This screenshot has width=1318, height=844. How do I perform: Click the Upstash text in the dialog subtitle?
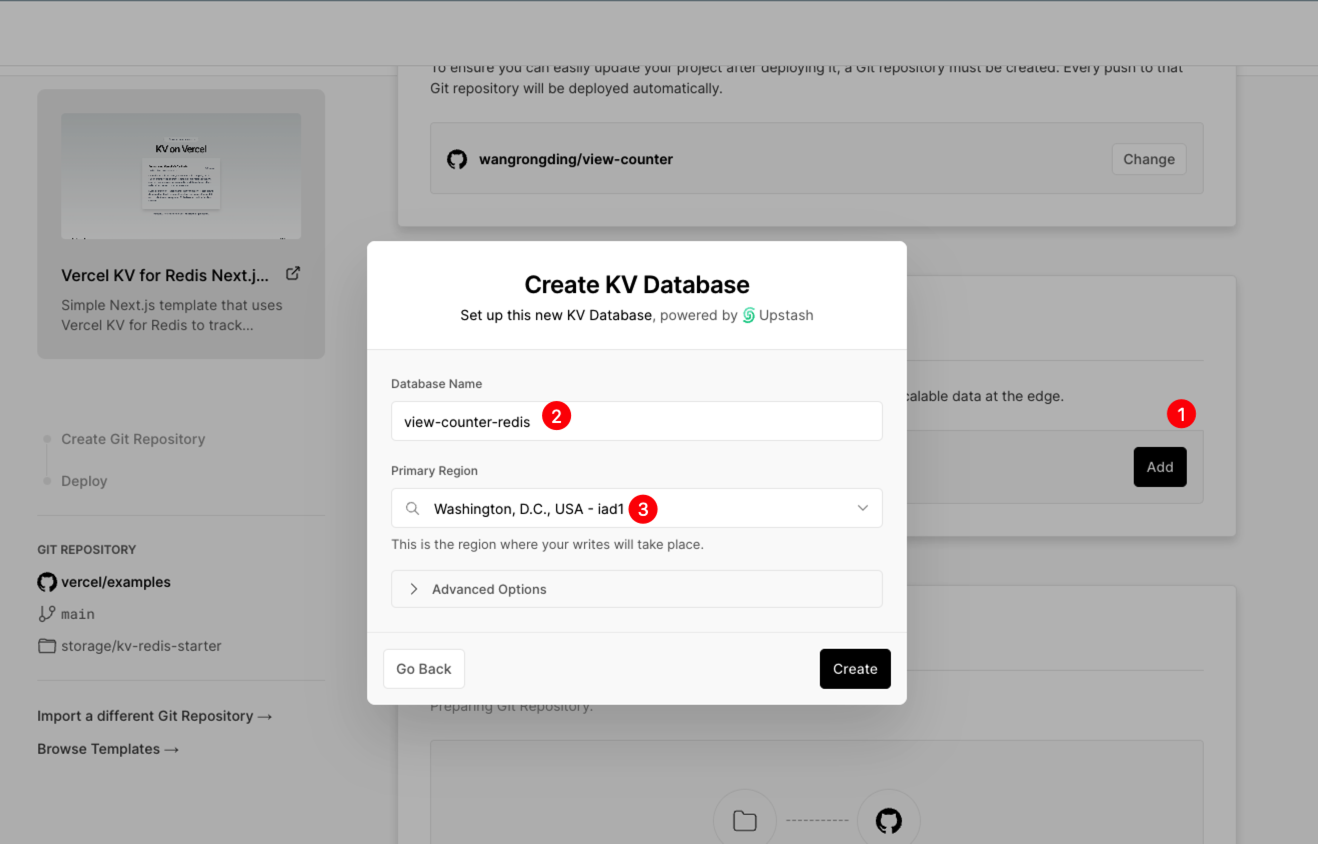point(786,315)
